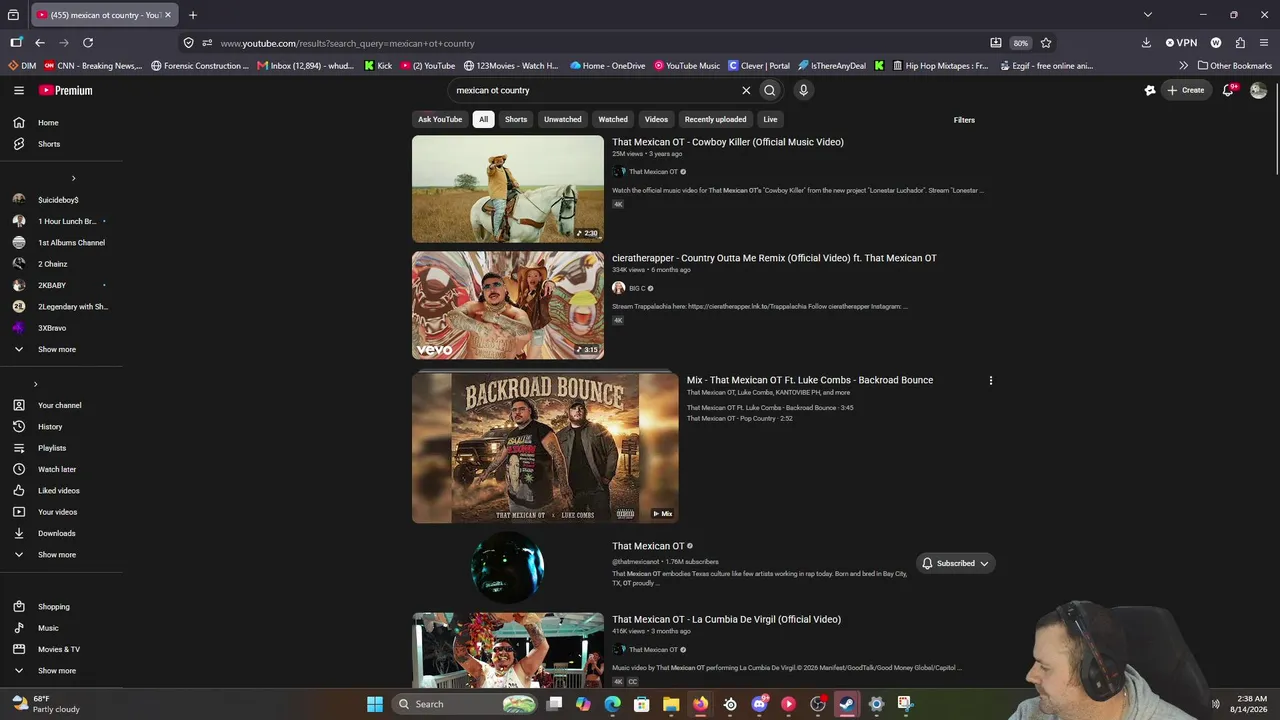Select the Videos filter chip
1280x720 pixels.
tap(656, 119)
